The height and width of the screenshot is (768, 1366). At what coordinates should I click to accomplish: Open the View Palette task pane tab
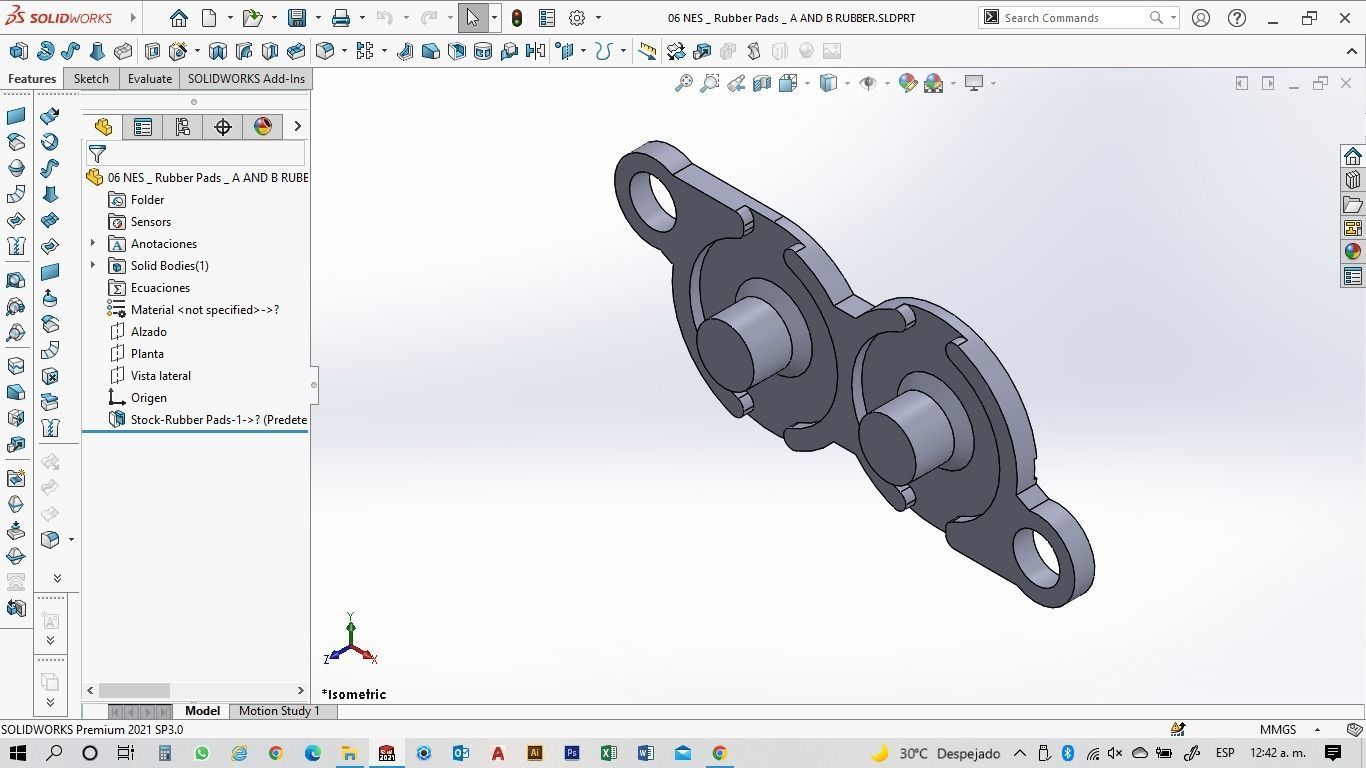pos(1353,228)
